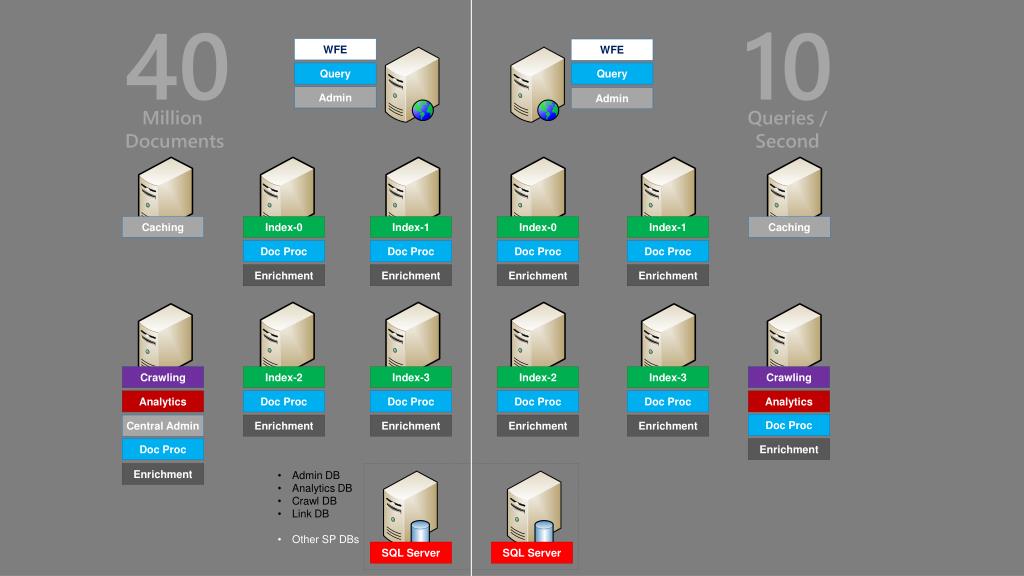The width and height of the screenshot is (1024, 576).
Task: Click the Enrichment label on the Central Admin server
Action: pos(163,474)
